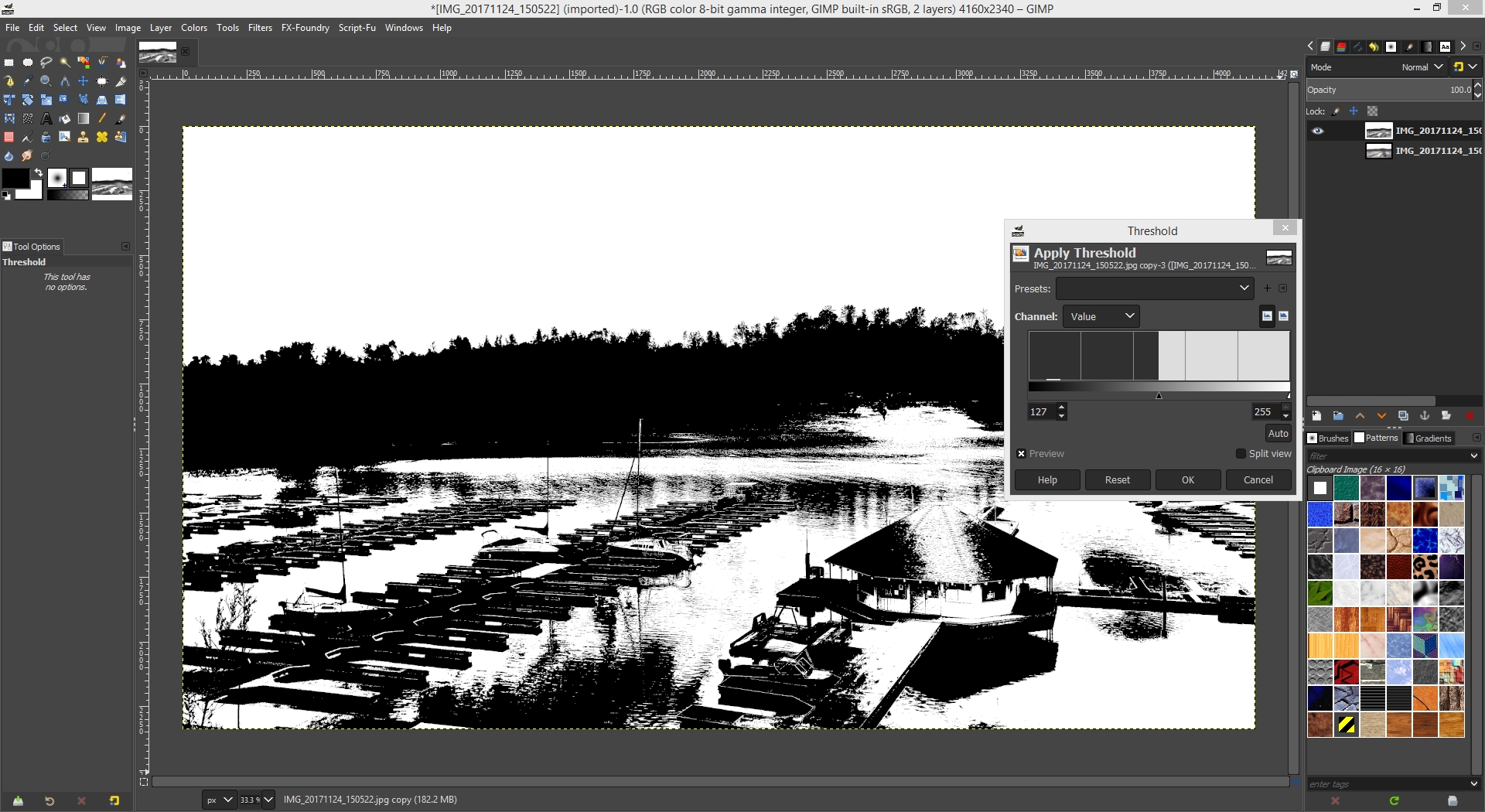
Task: Open the Filters menu
Action: 260,28
